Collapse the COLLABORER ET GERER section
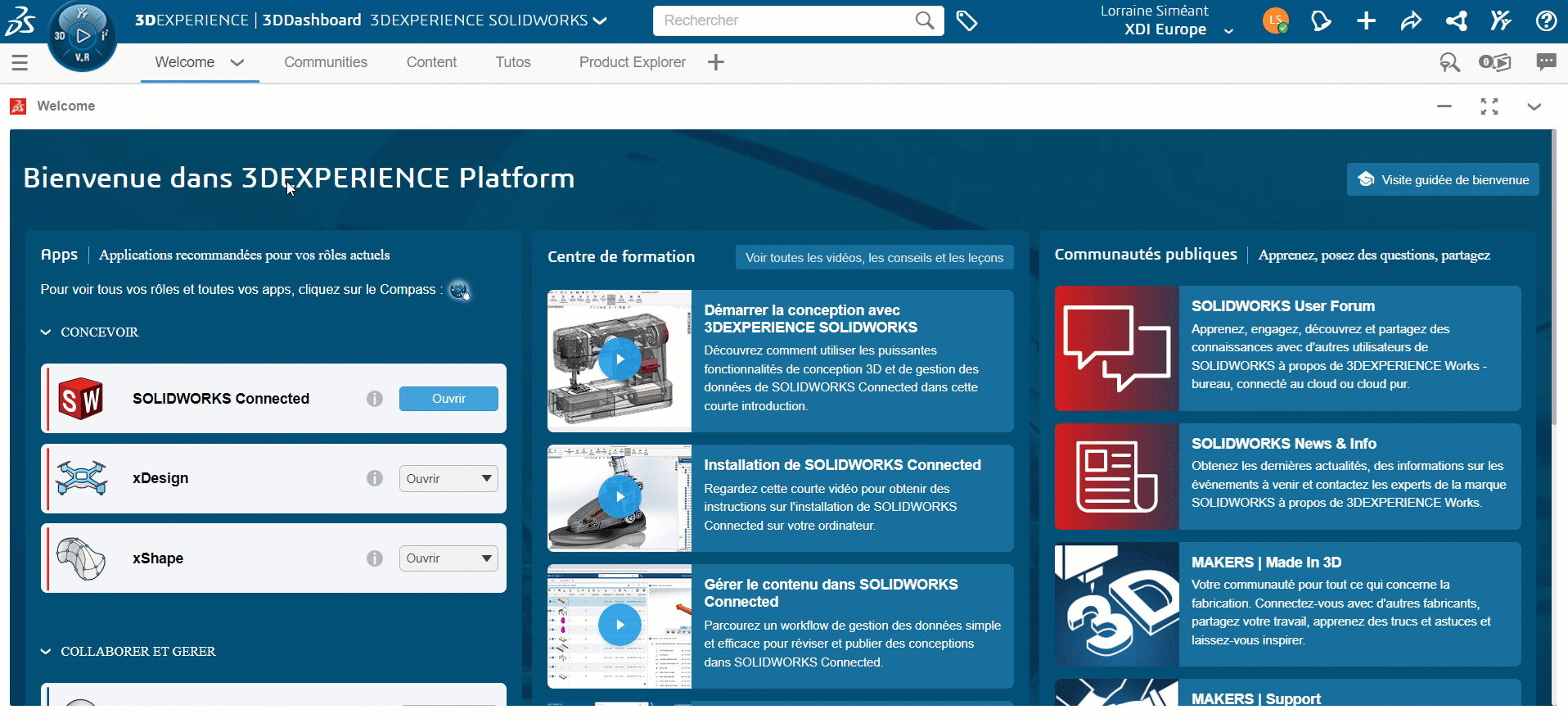 [46, 652]
